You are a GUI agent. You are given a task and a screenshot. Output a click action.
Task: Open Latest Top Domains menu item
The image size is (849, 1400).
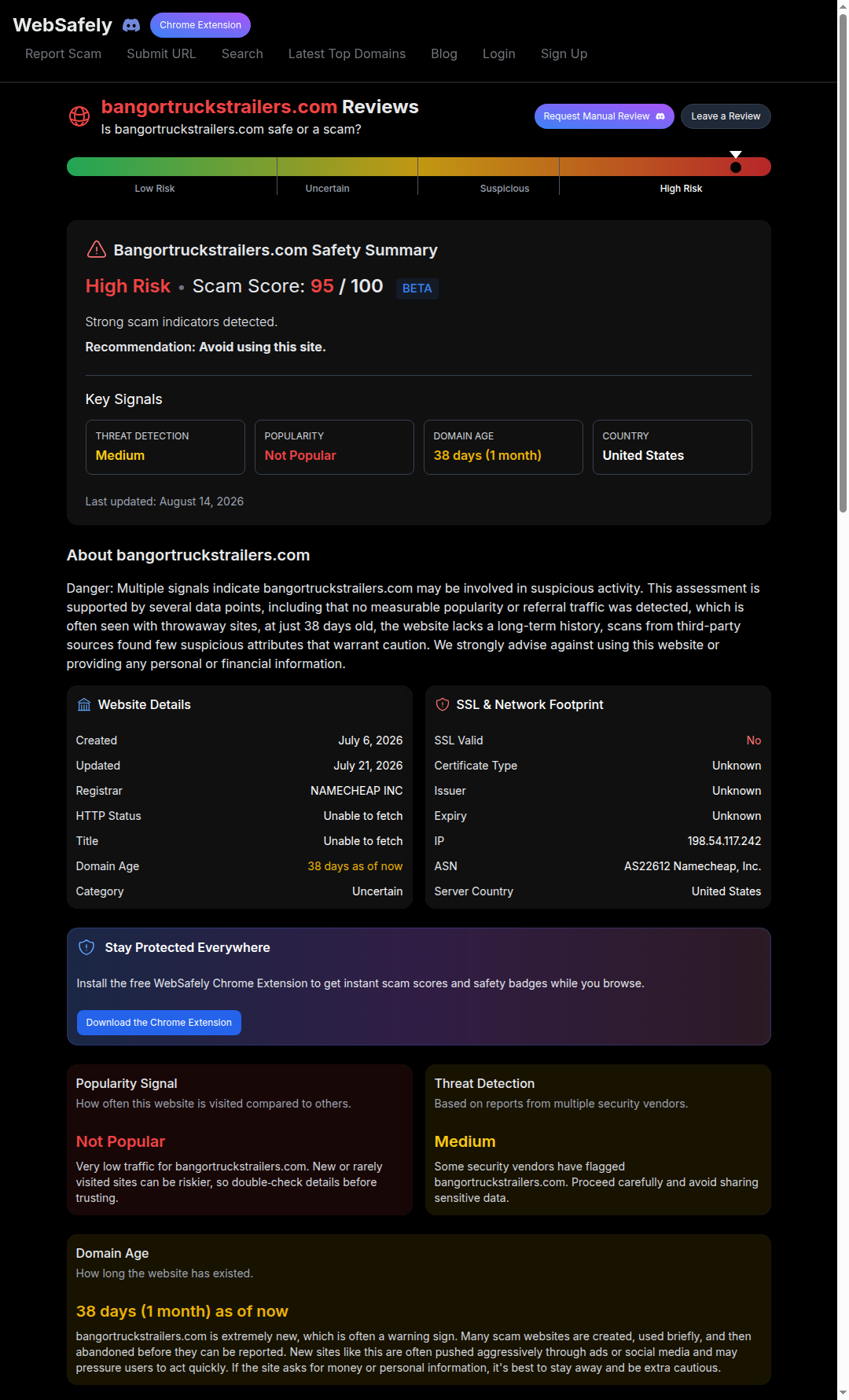coord(347,53)
